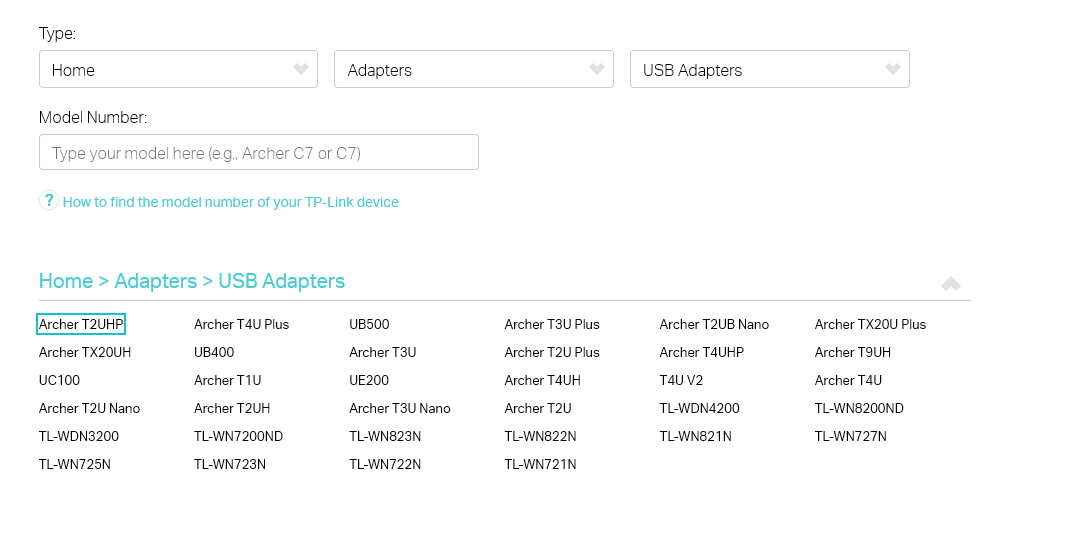Viewport: 1074px width, 559px height.
Task: Open the Archer T1U product entry
Action: [x=227, y=380]
